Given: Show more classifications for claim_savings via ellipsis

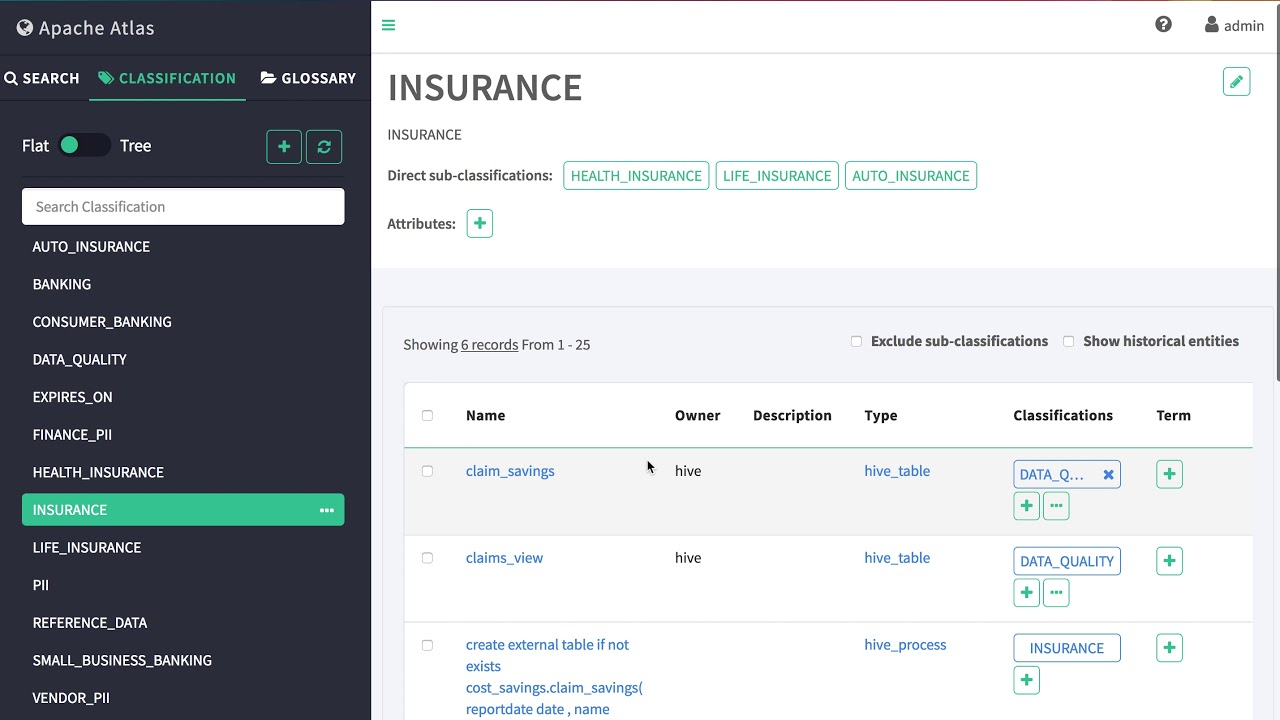Looking at the screenshot, I should point(1056,505).
